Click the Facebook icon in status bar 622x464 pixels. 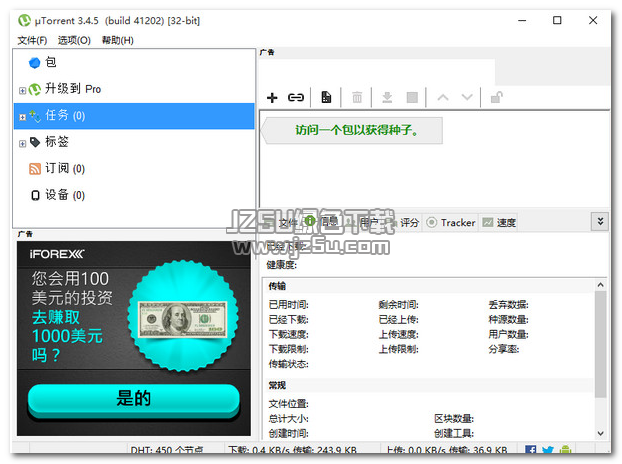pos(530,450)
